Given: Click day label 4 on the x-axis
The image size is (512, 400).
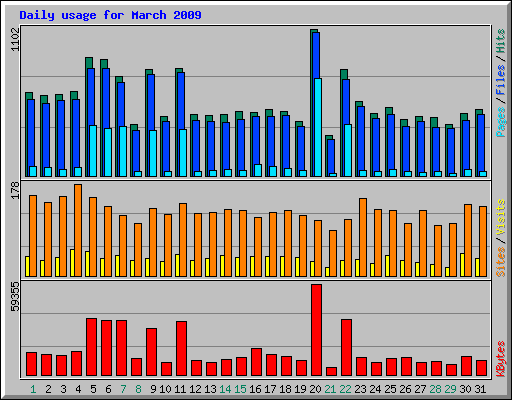Looking at the screenshot, I should pos(78,389).
